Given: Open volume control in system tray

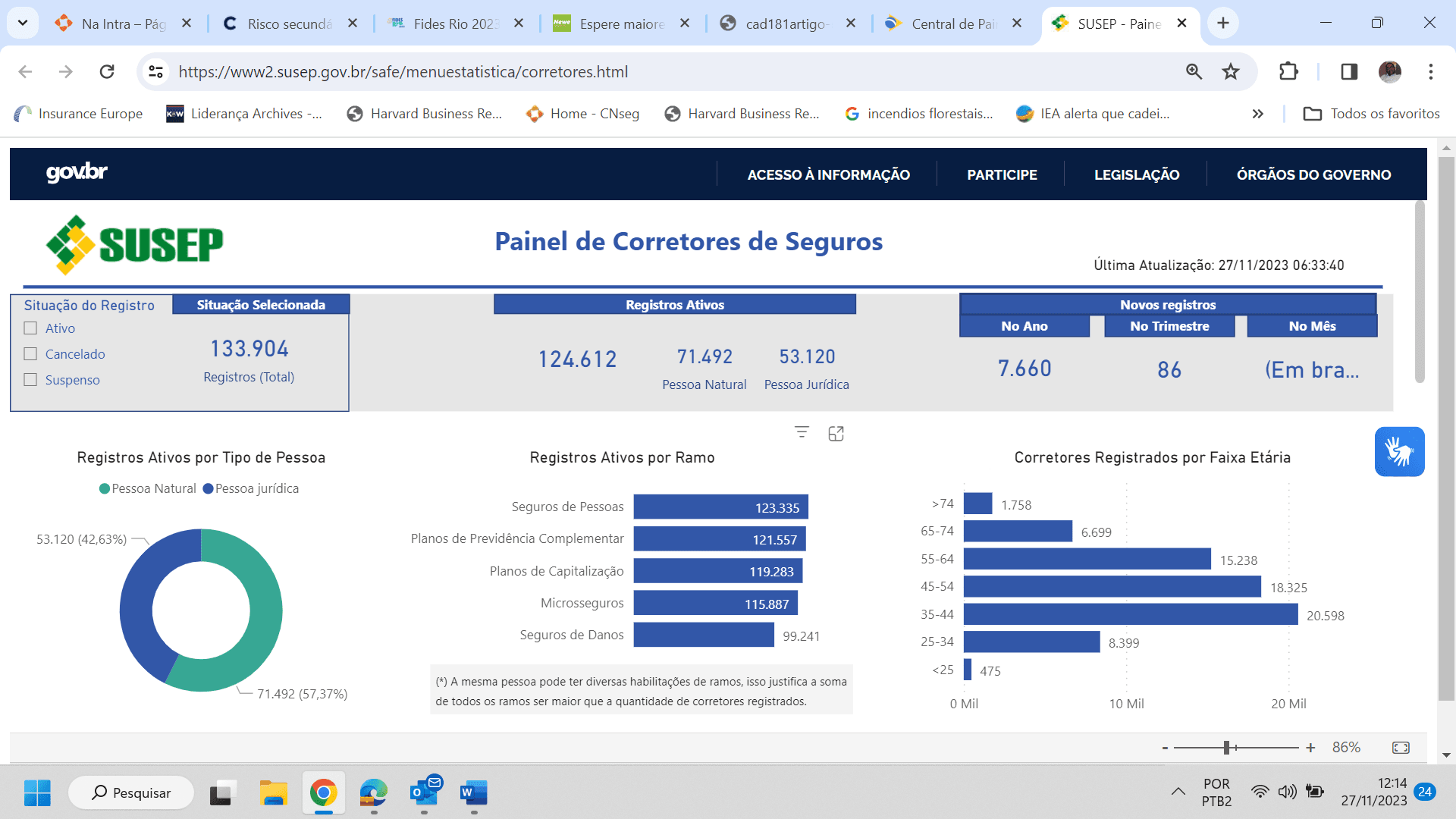Looking at the screenshot, I should pyautogui.click(x=1287, y=792).
